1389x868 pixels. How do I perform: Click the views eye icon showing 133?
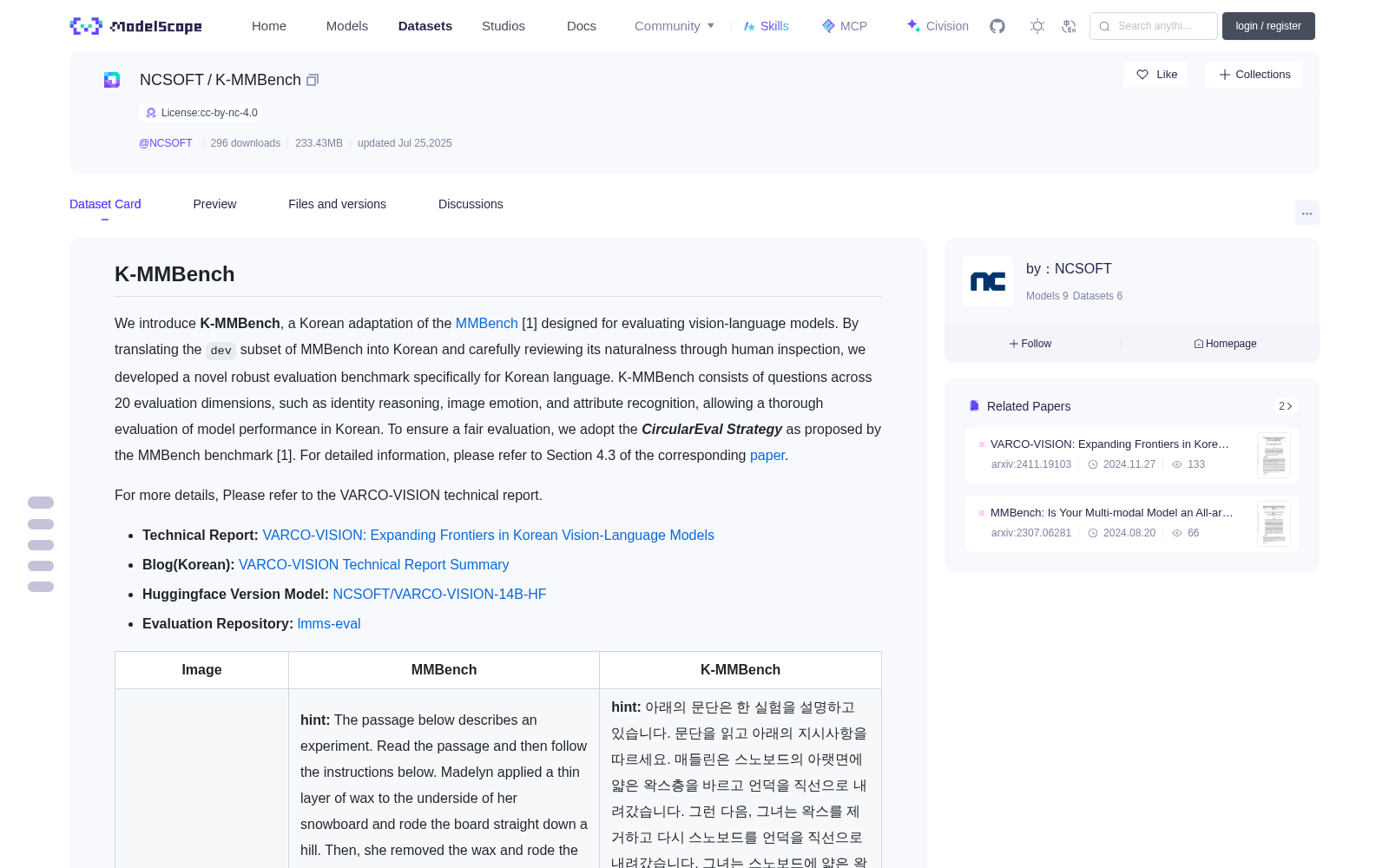(1177, 464)
